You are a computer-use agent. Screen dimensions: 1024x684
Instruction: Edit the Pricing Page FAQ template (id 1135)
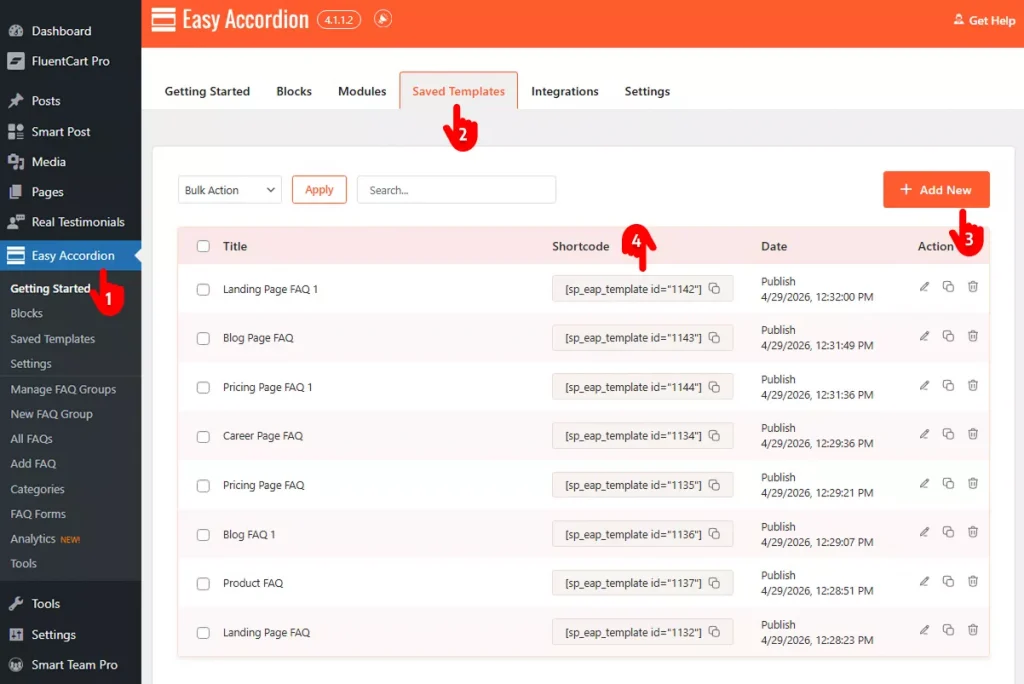(x=924, y=483)
